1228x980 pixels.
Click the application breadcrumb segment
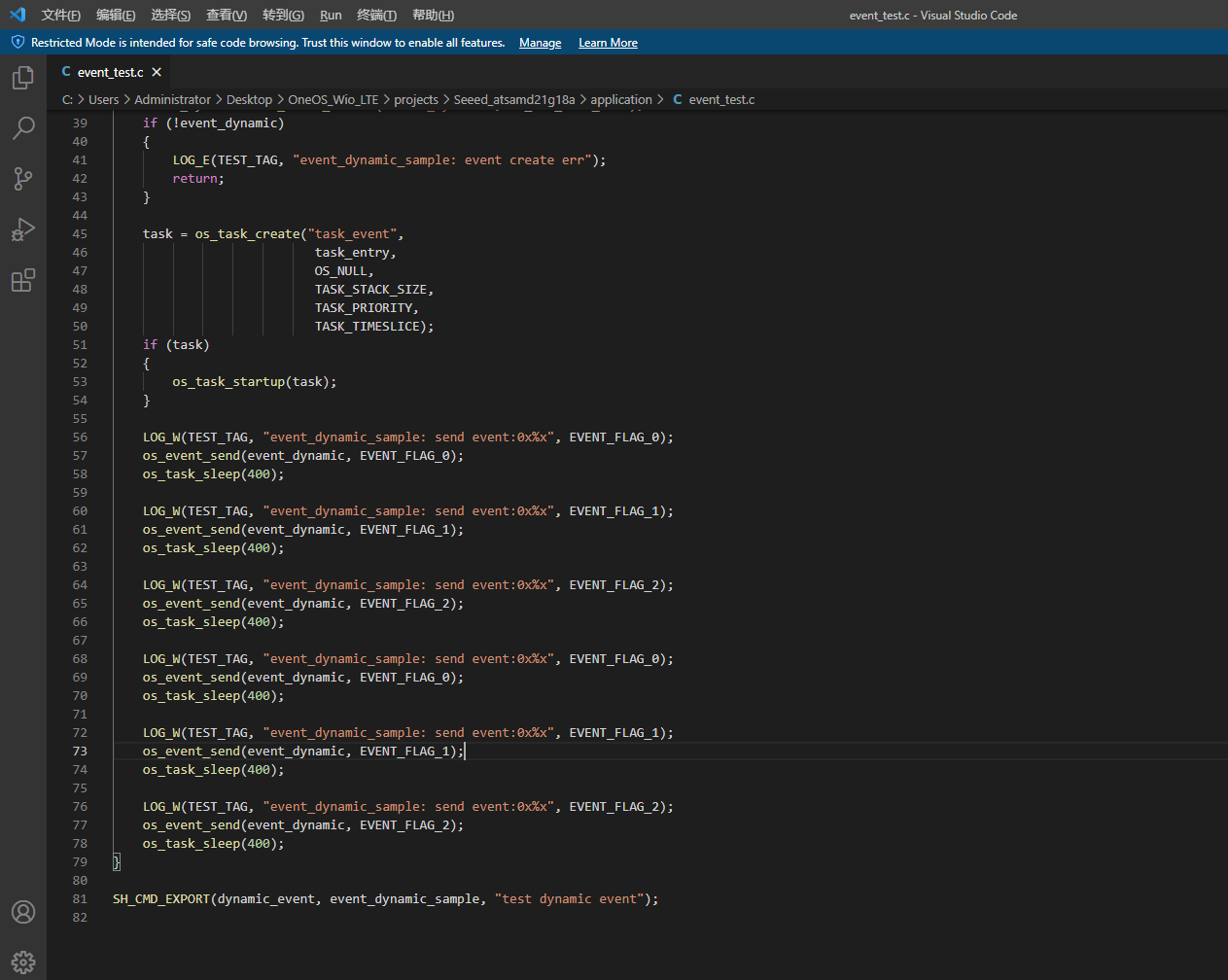621,99
